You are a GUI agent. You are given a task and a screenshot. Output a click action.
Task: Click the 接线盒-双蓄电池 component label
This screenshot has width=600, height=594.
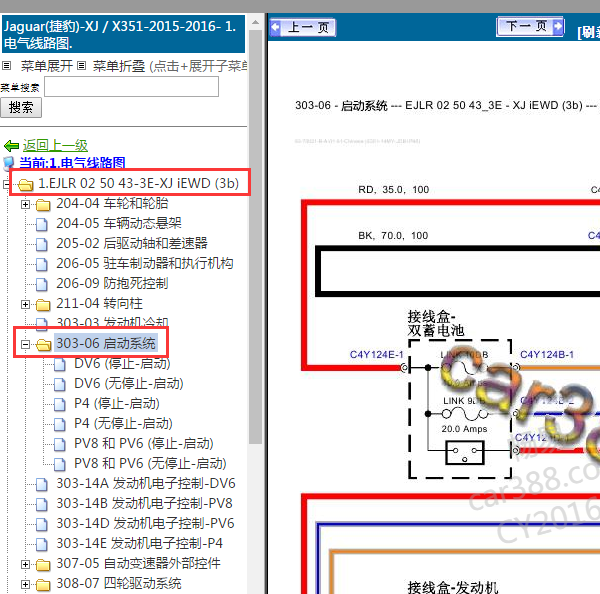tap(435, 323)
